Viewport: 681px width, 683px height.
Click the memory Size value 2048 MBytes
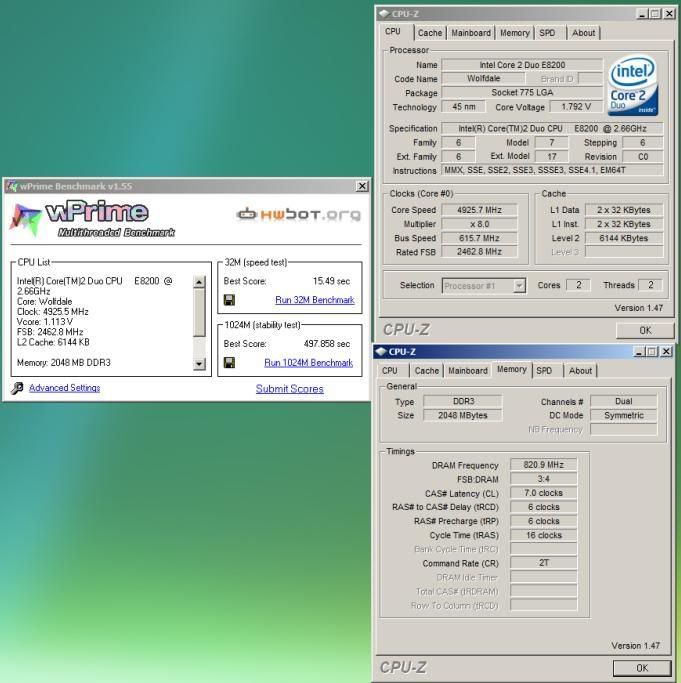pyautogui.click(x=463, y=415)
